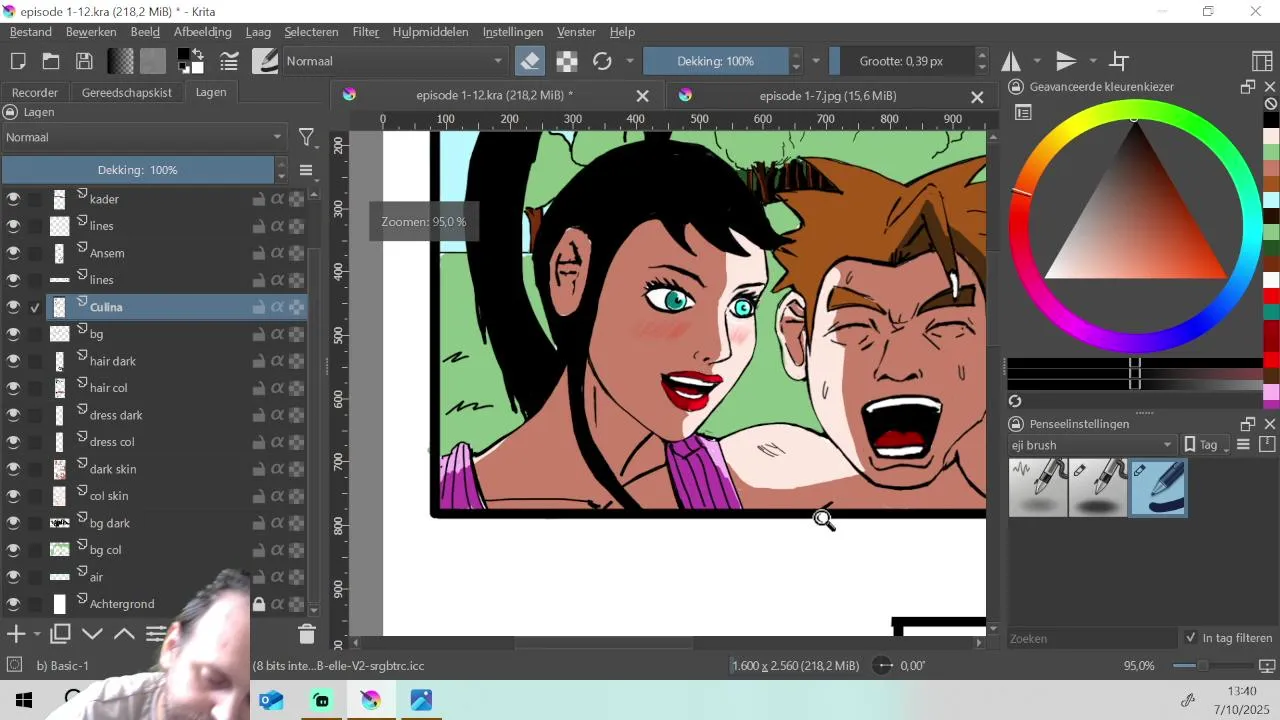Duplicate the selected layer
Image resolution: width=1280 pixels, height=720 pixels.
[x=60, y=634]
